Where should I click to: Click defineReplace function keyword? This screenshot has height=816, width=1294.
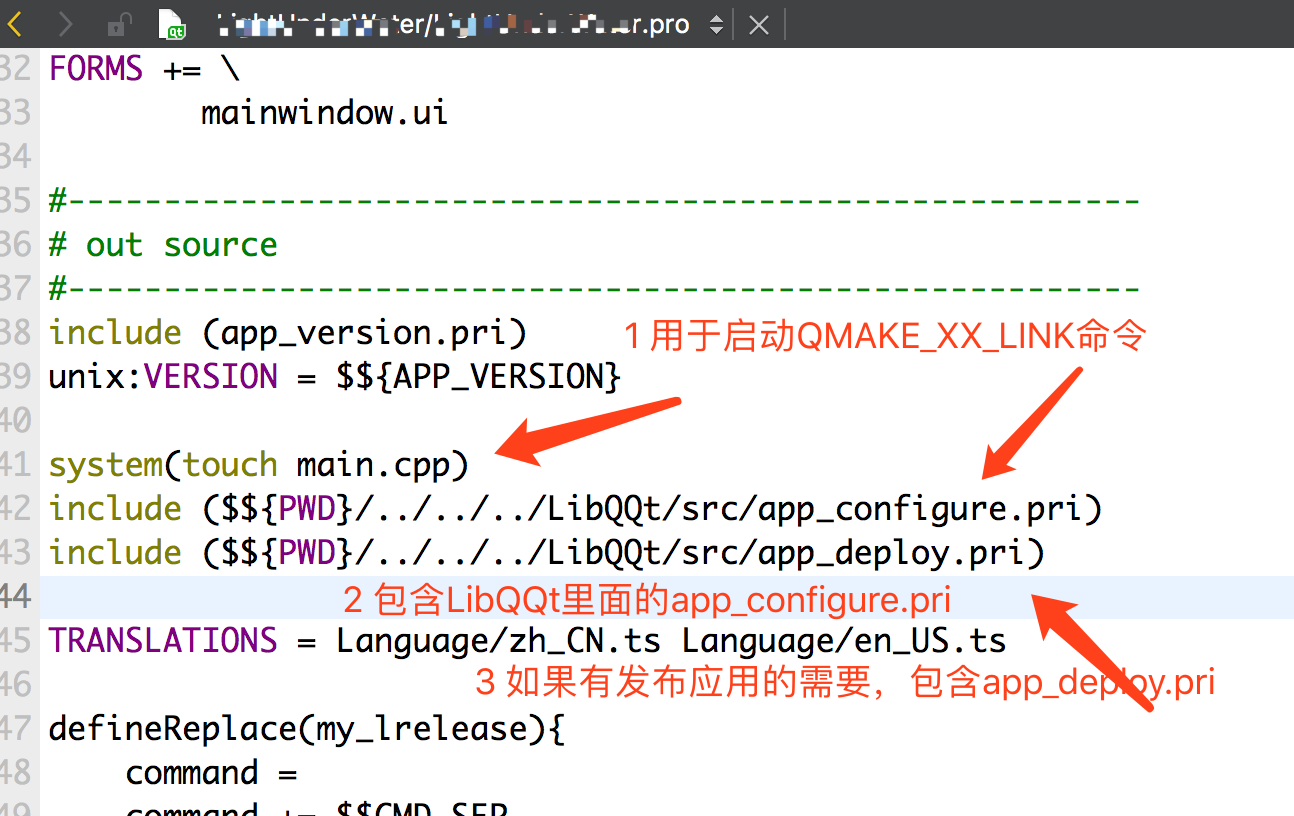point(173,729)
